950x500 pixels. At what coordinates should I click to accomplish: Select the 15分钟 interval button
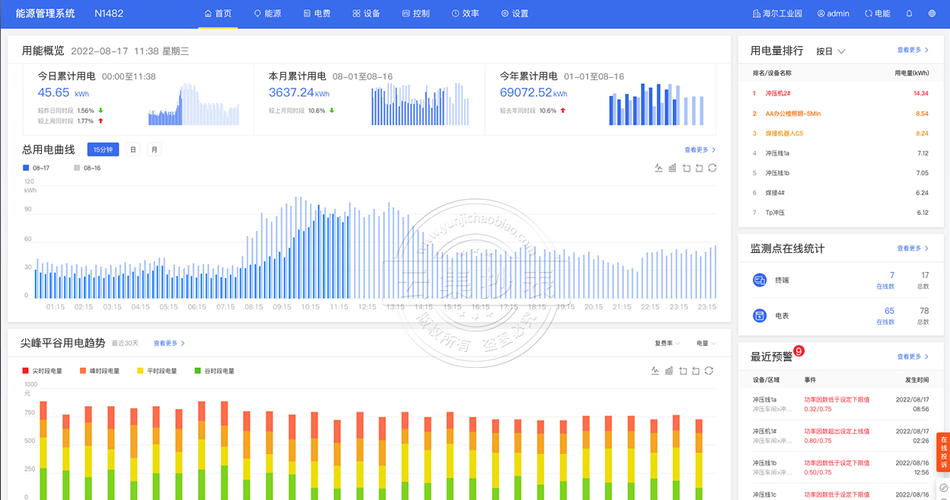pos(103,149)
